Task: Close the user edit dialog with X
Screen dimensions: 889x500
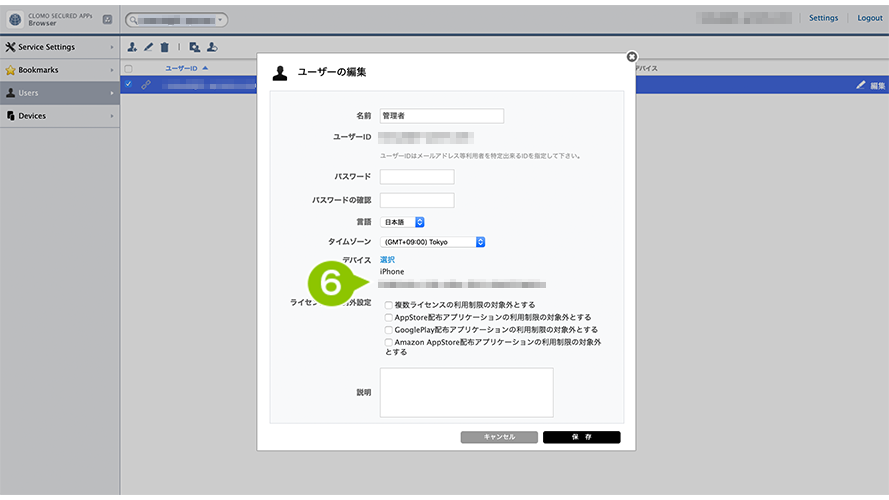Action: click(x=631, y=57)
